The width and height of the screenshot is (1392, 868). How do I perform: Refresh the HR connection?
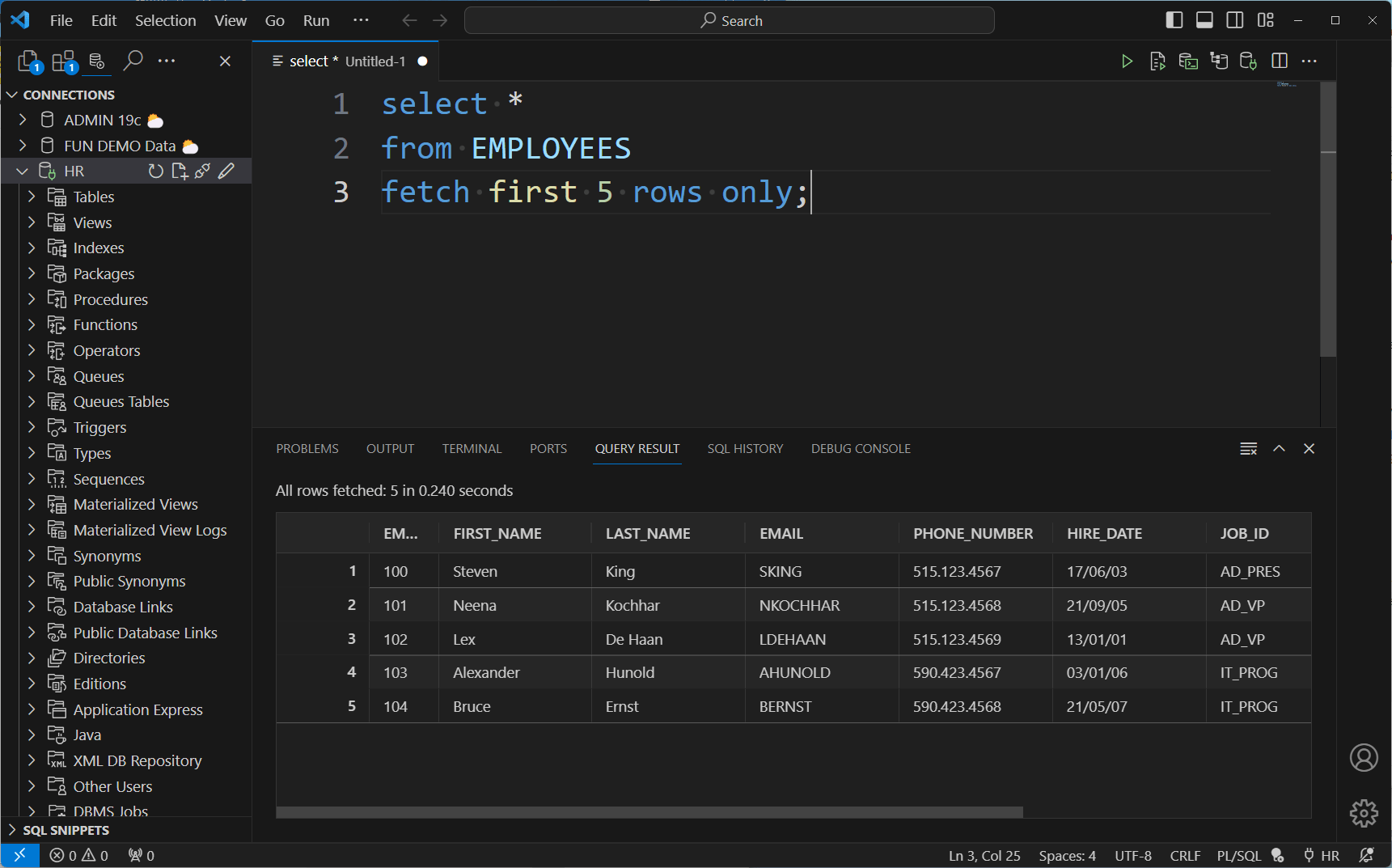[155, 171]
